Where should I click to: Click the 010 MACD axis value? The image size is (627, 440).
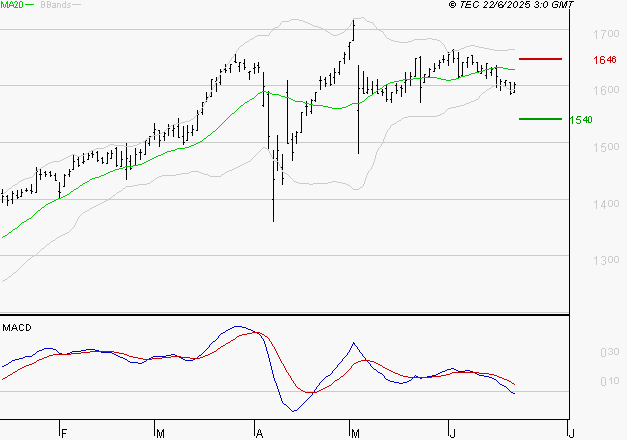point(610,381)
